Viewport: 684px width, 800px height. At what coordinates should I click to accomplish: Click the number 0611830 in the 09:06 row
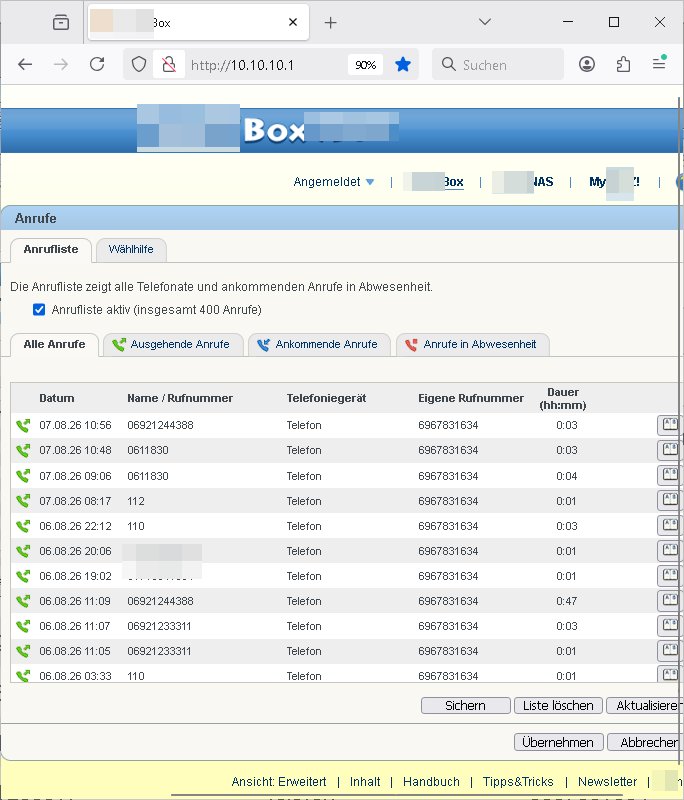pyautogui.click(x=147, y=476)
